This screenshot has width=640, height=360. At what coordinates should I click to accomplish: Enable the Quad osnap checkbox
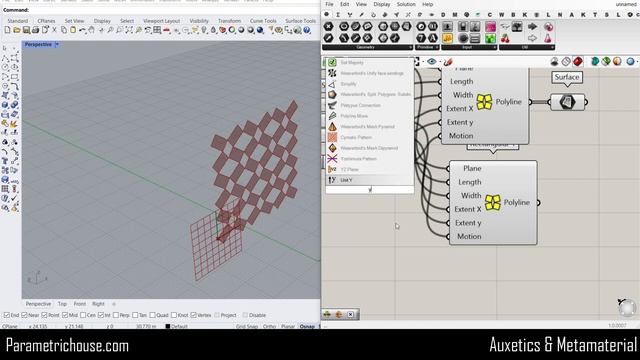tap(152, 315)
